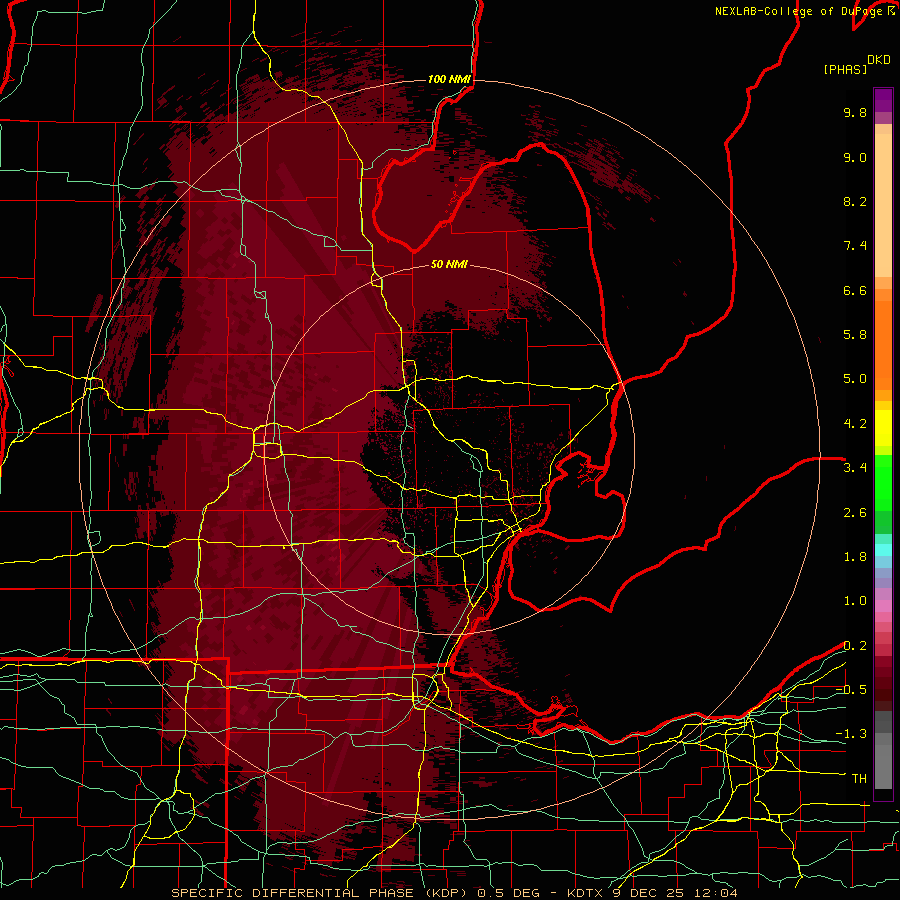Click the 7.4 legend value
Screen dimensions: 900x900
coord(855,246)
